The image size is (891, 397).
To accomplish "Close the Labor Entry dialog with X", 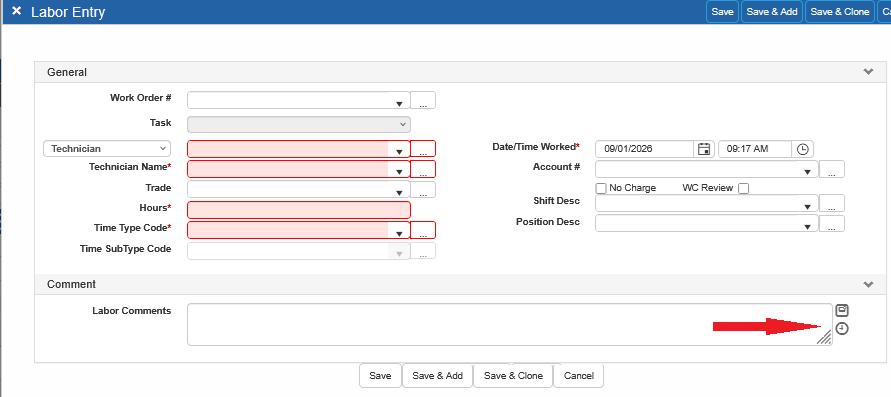I will pyautogui.click(x=16, y=11).
